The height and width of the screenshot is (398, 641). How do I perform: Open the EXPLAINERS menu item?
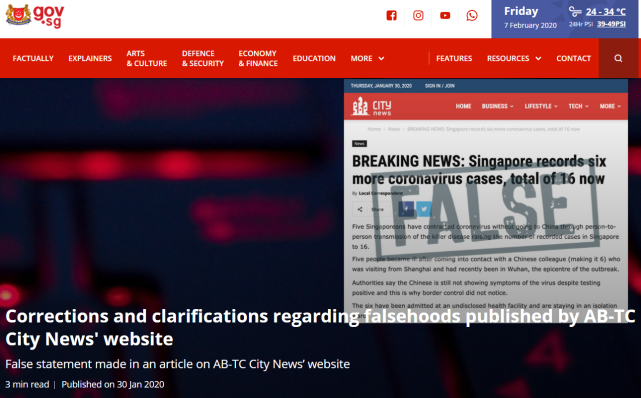pos(90,58)
